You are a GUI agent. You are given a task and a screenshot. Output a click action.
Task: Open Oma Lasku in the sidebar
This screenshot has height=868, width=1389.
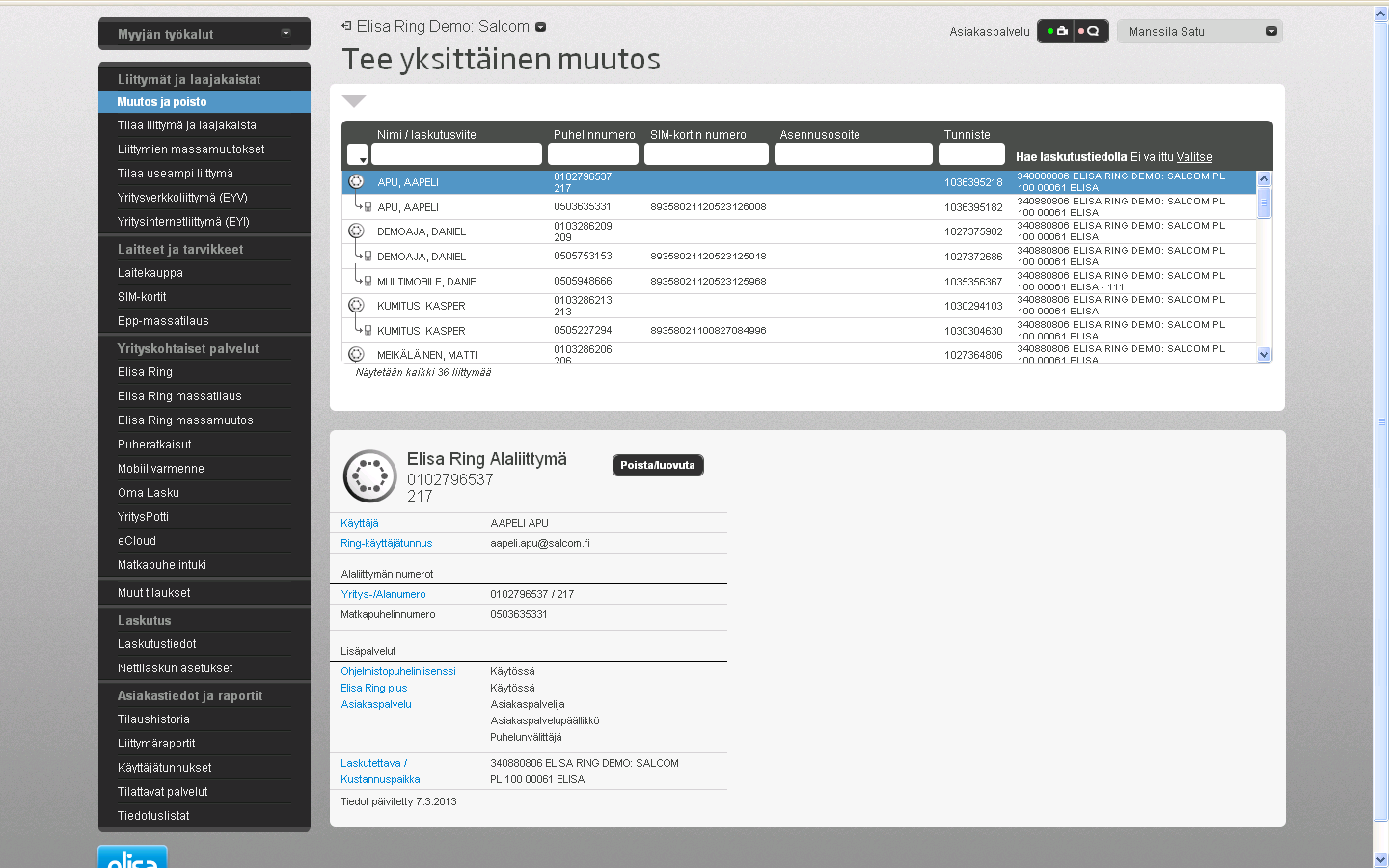149,493
